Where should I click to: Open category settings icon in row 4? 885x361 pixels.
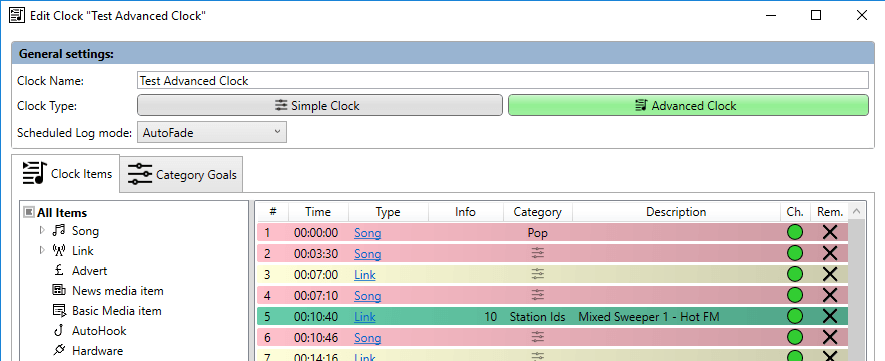coord(538,294)
